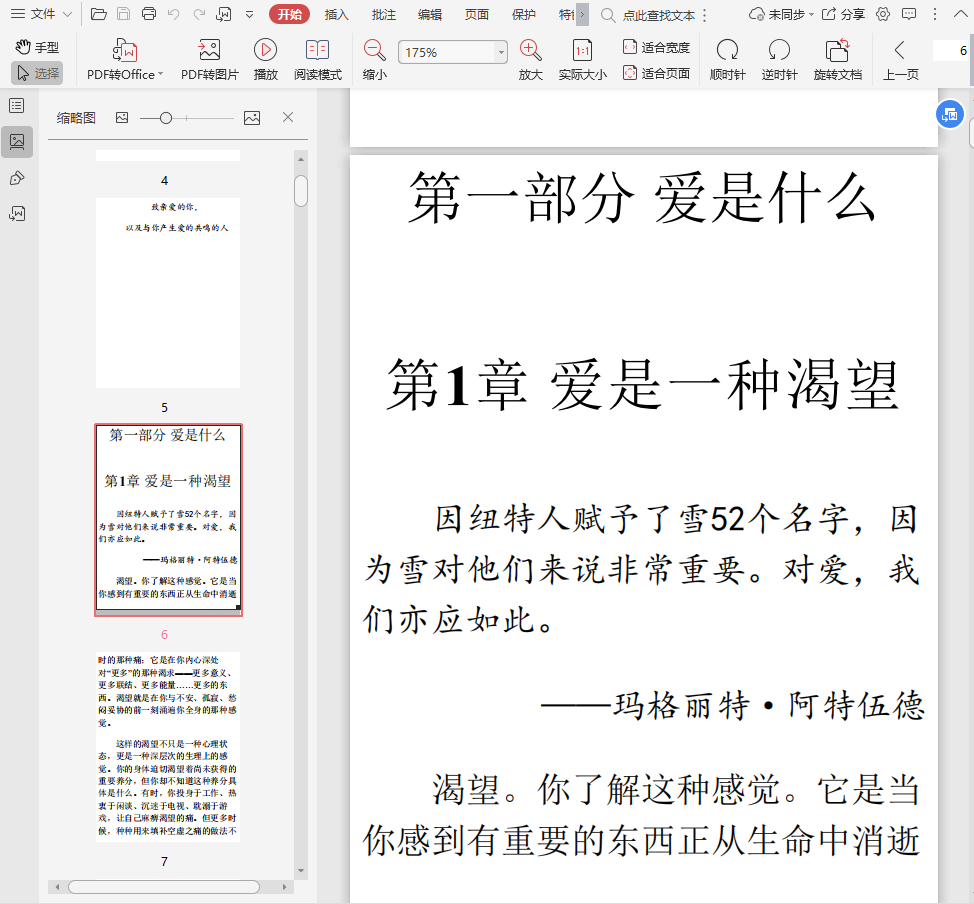The width and height of the screenshot is (974, 904).
Task: Select the 选择 selection tool
Action: (37, 73)
